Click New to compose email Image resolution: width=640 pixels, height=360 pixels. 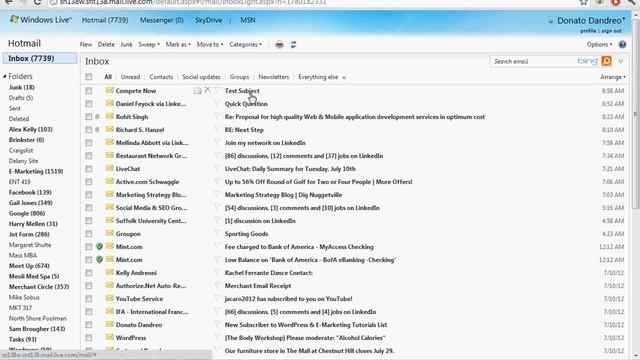pyautogui.click(x=86, y=44)
